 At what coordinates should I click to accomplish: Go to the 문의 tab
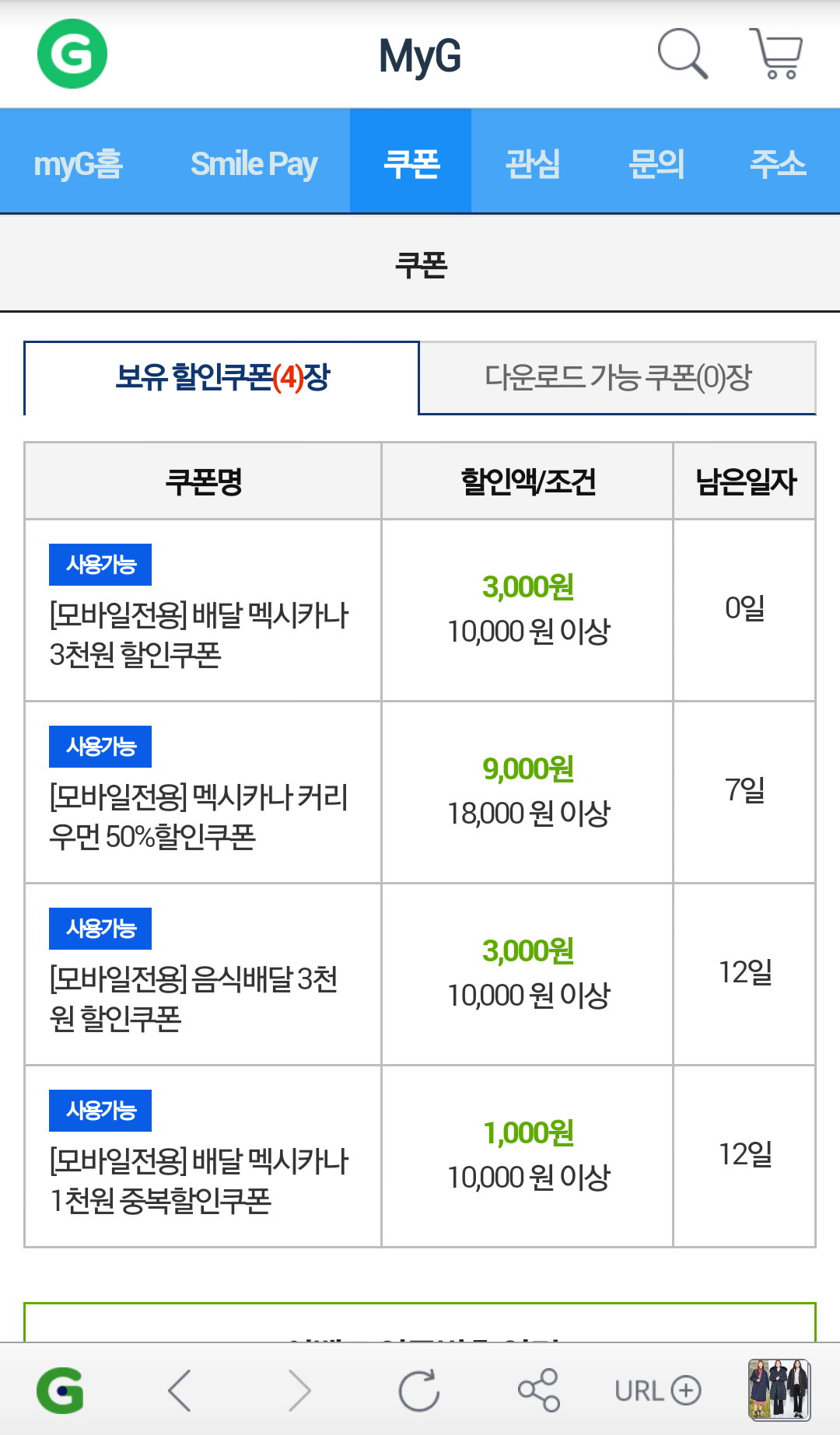656,163
